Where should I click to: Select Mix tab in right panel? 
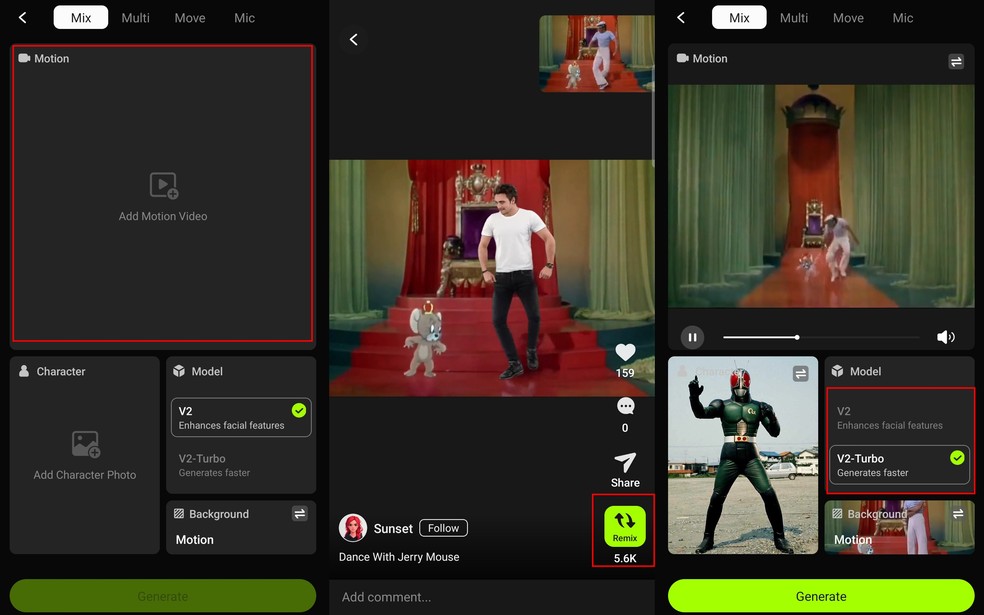(x=739, y=18)
